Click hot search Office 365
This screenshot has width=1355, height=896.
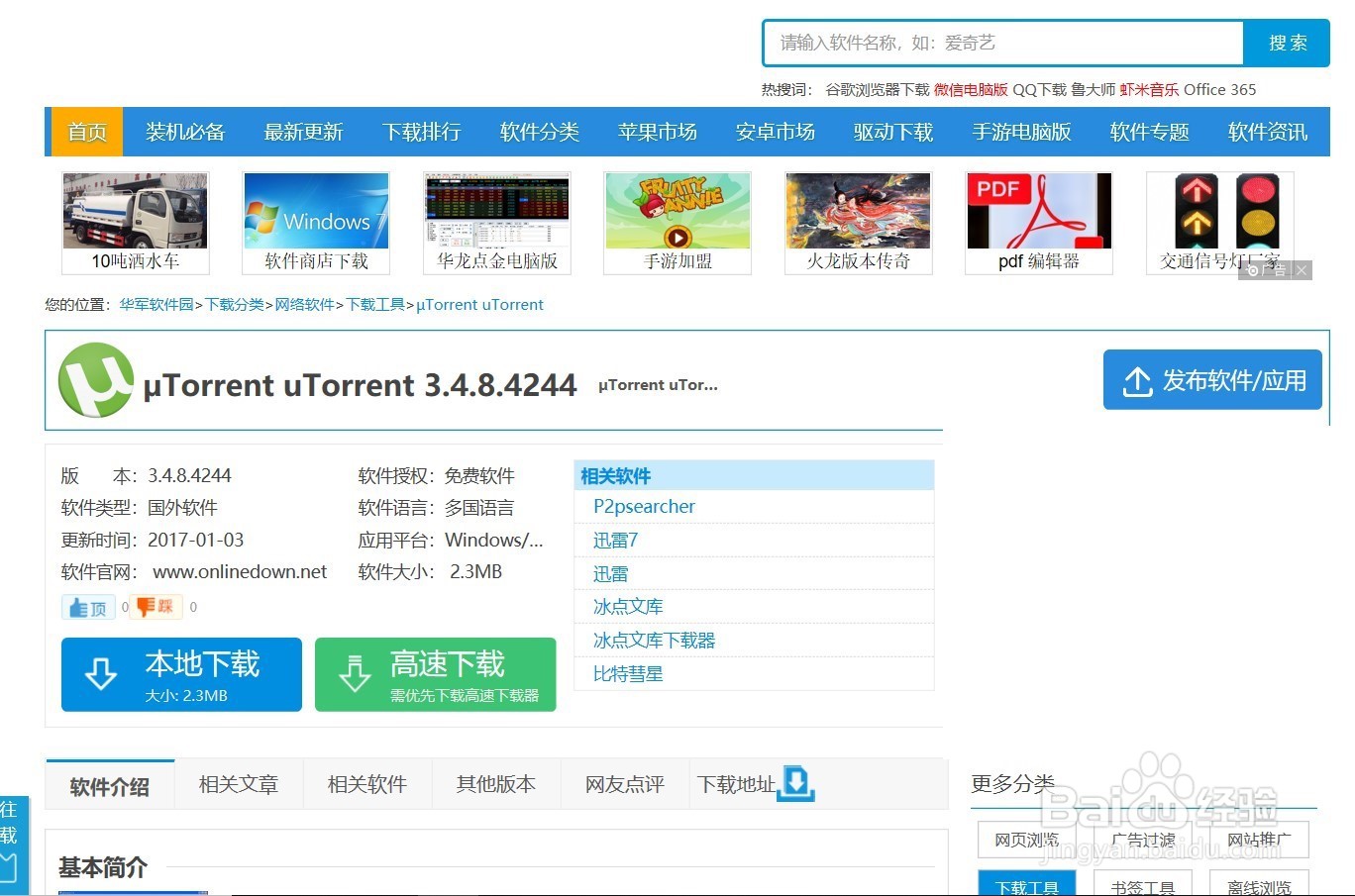(1219, 90)
